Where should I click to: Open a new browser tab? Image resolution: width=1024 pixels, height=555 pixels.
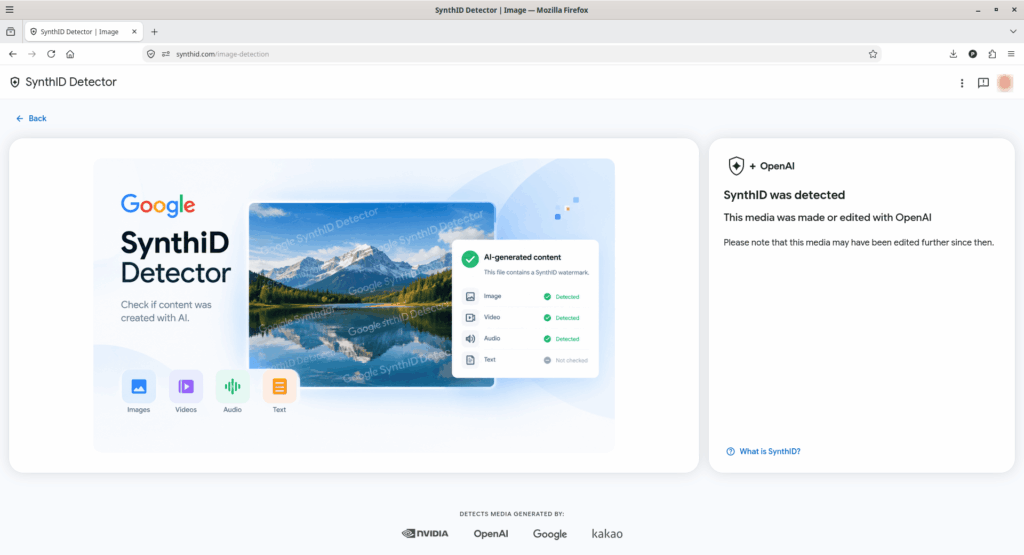pos(154,31)
